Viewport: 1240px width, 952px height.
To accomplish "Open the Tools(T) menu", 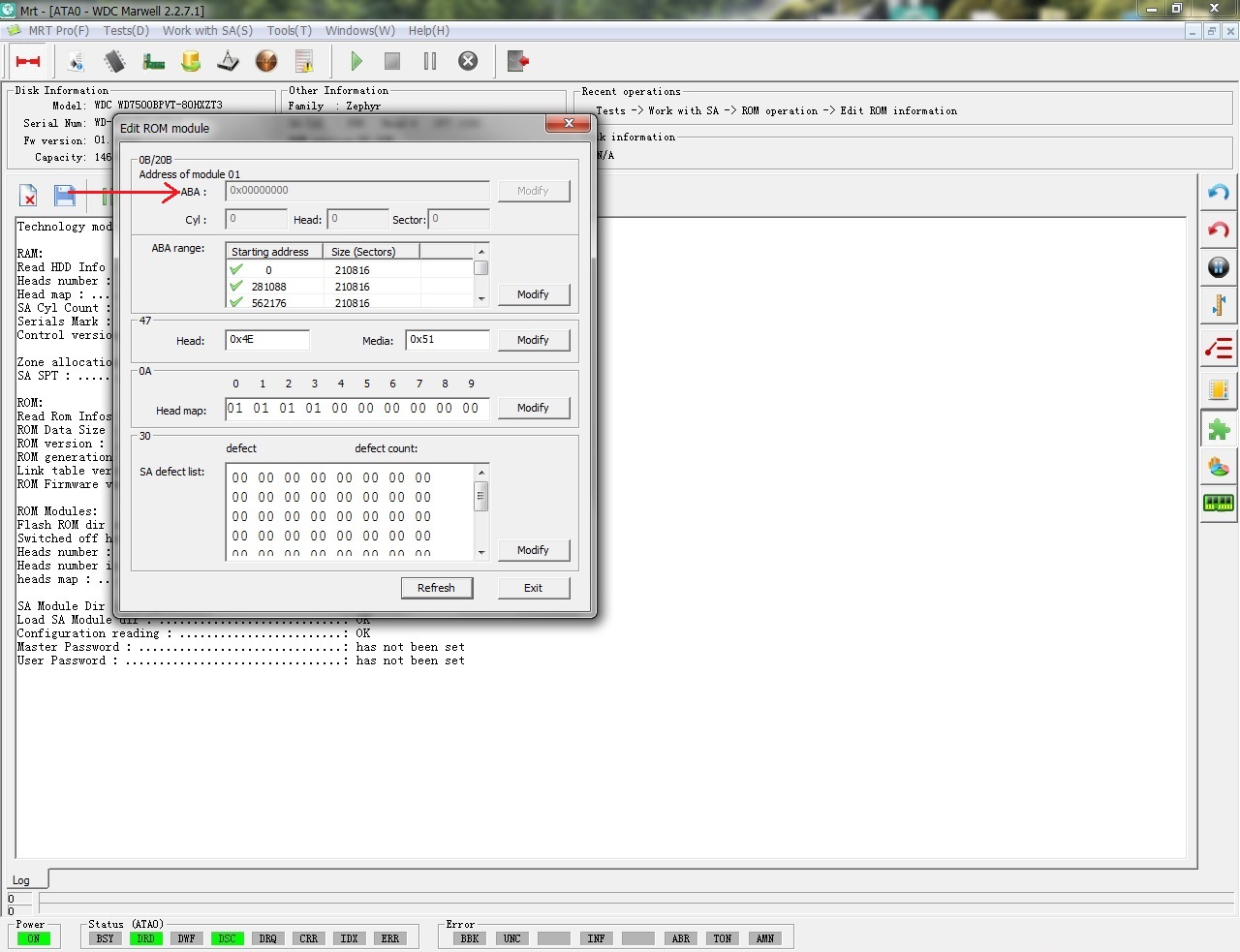I will pyautogui.click(x=290, y=30).
